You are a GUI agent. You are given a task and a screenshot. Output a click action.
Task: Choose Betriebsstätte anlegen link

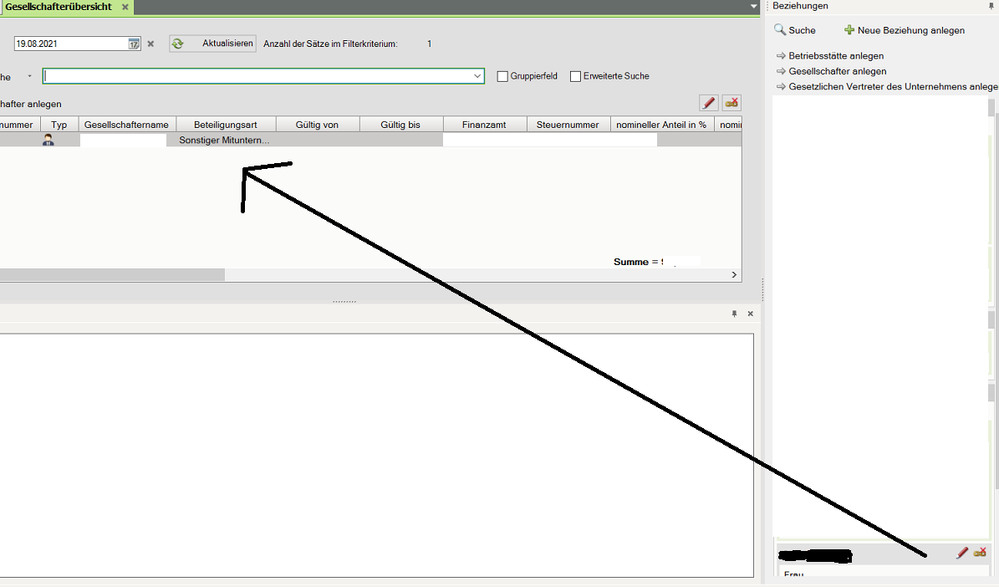pos(830,55)
